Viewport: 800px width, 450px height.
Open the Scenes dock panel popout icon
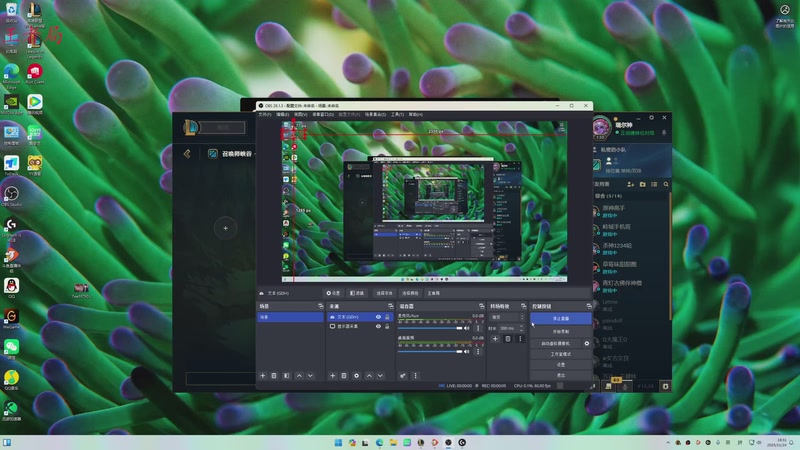click(x=319, y=306)
